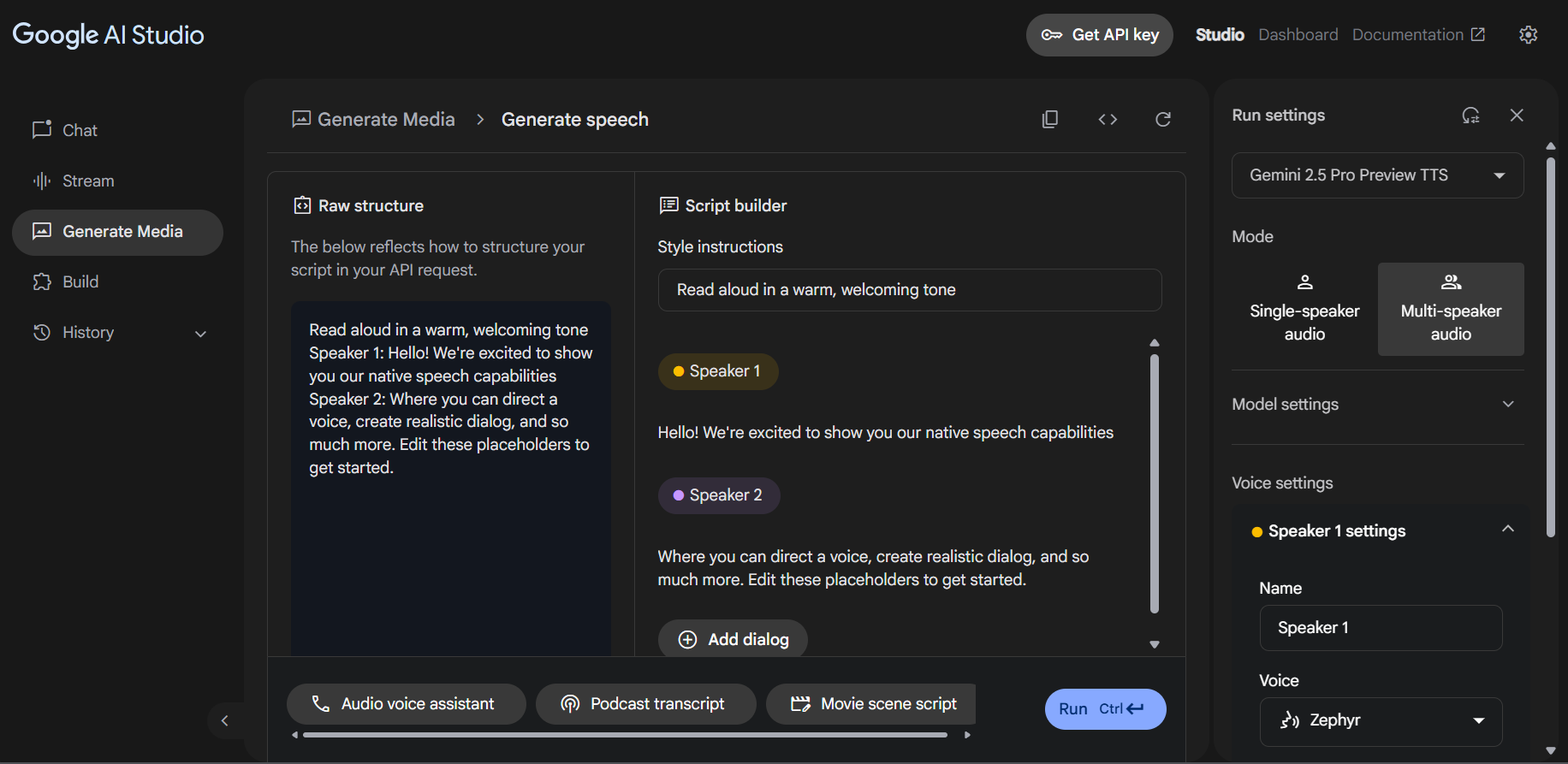
Task: Collapse the Speaker 1 settings section
Action: (x=1508, y=530)
